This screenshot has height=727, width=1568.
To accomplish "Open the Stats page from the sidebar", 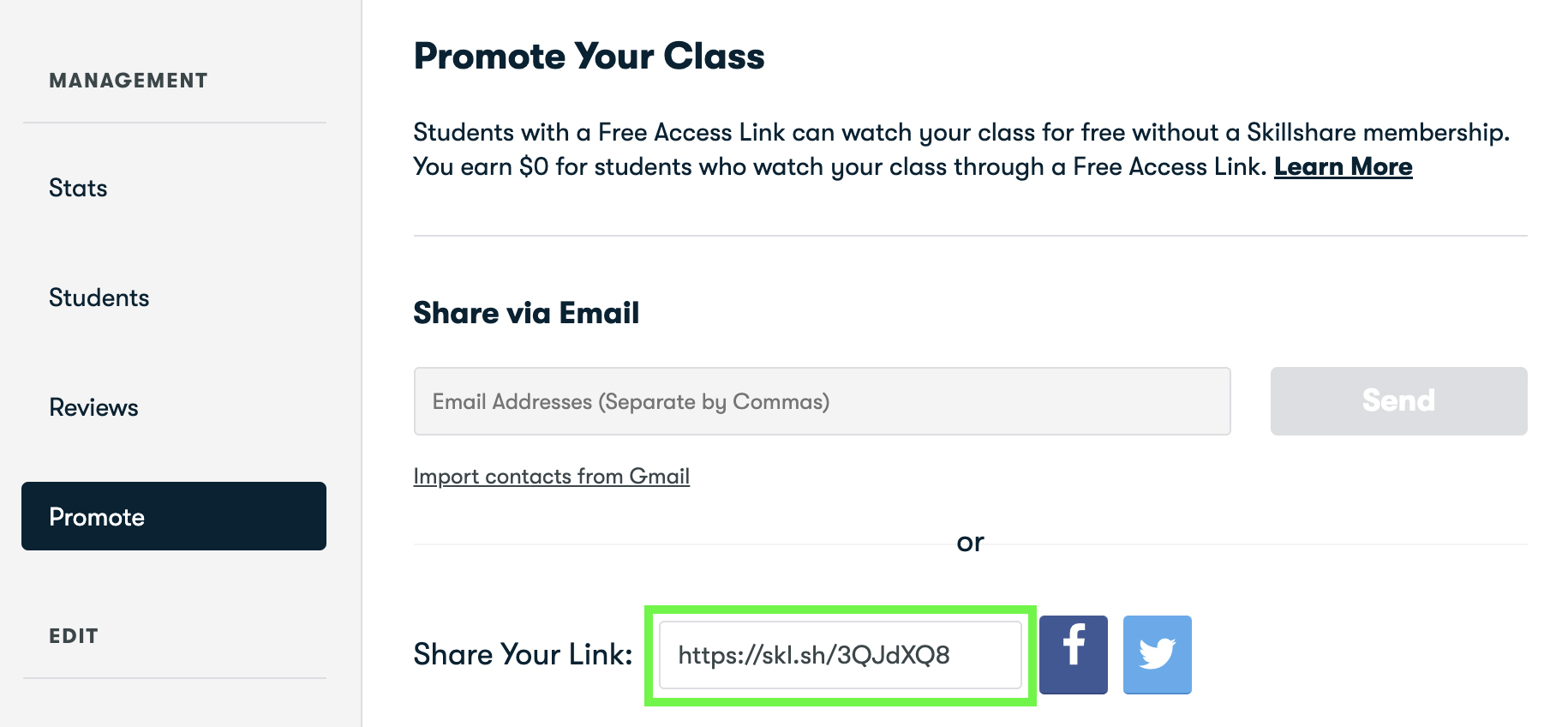I will tap(78, 188).
